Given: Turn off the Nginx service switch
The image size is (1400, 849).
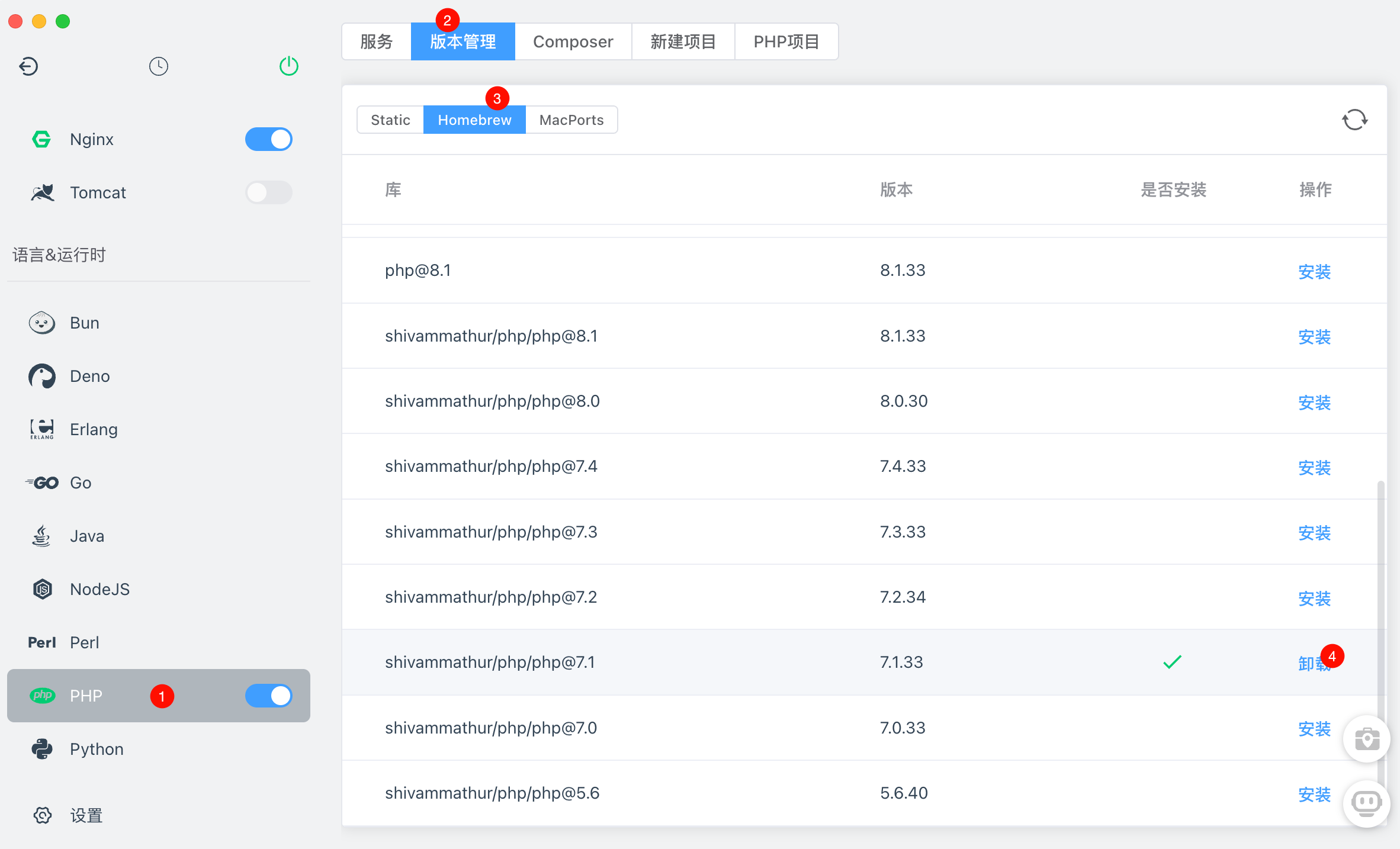Looking at the screenshot, I should (x=269, y=139).
